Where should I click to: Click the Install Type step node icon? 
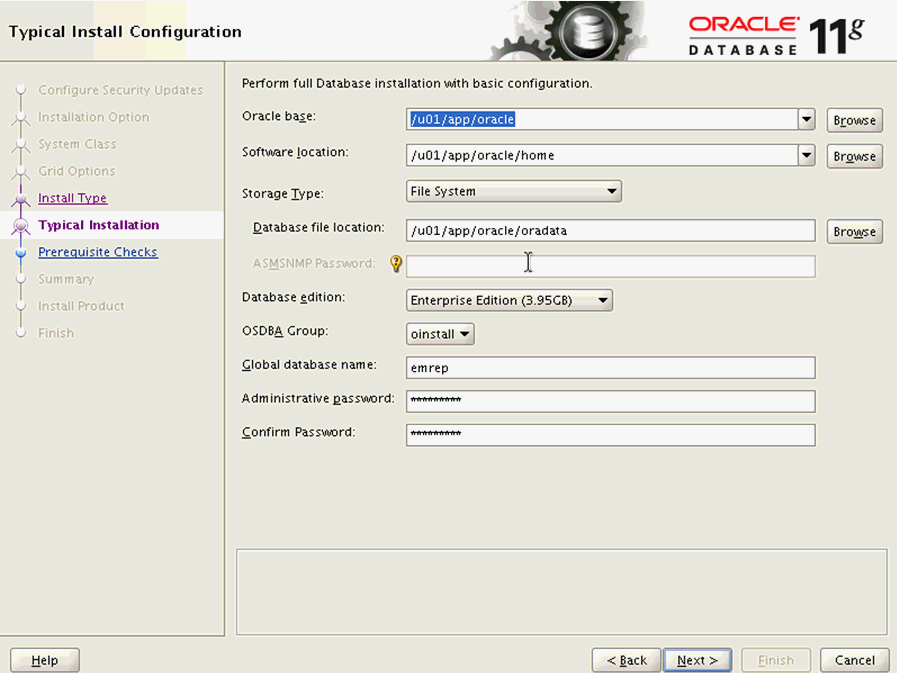coord(21,199)
